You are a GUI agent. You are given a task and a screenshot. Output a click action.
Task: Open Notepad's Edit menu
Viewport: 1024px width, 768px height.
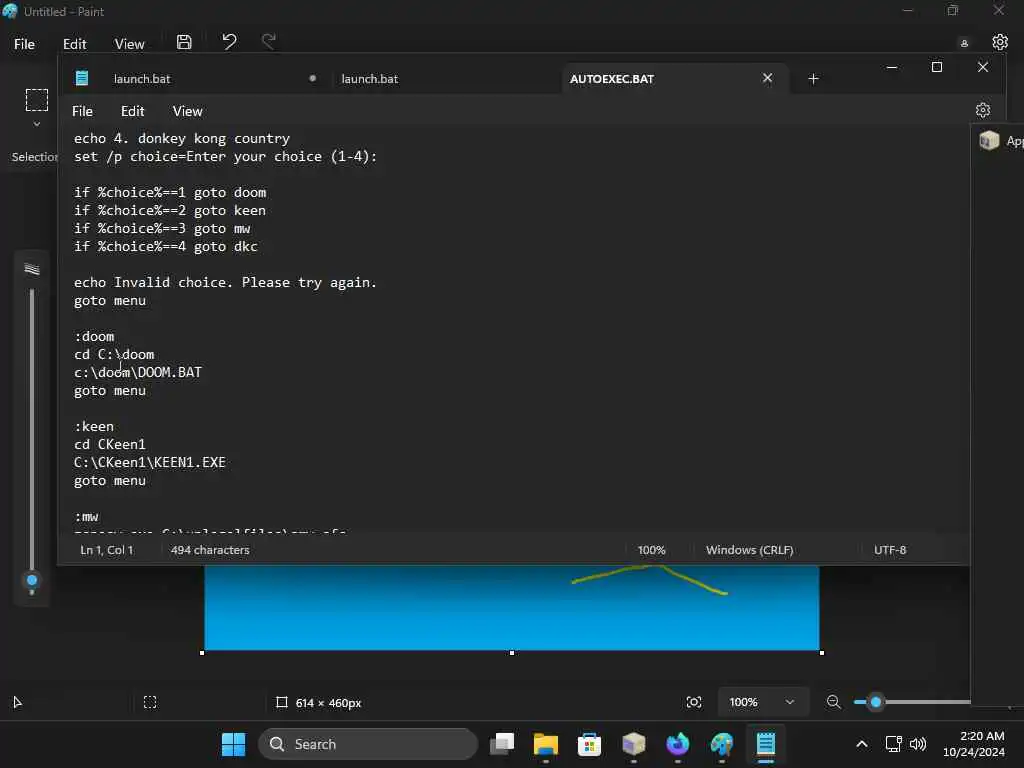pyautogui.click(x=133, y=111)
